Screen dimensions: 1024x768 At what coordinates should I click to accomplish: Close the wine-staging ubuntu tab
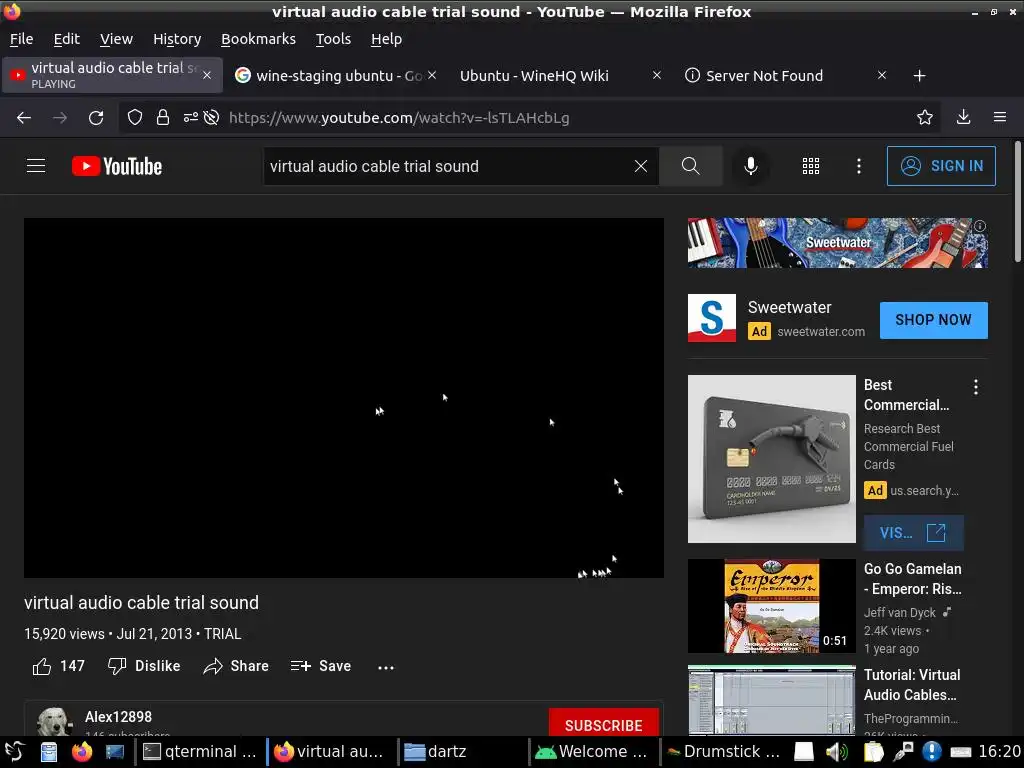432,75
